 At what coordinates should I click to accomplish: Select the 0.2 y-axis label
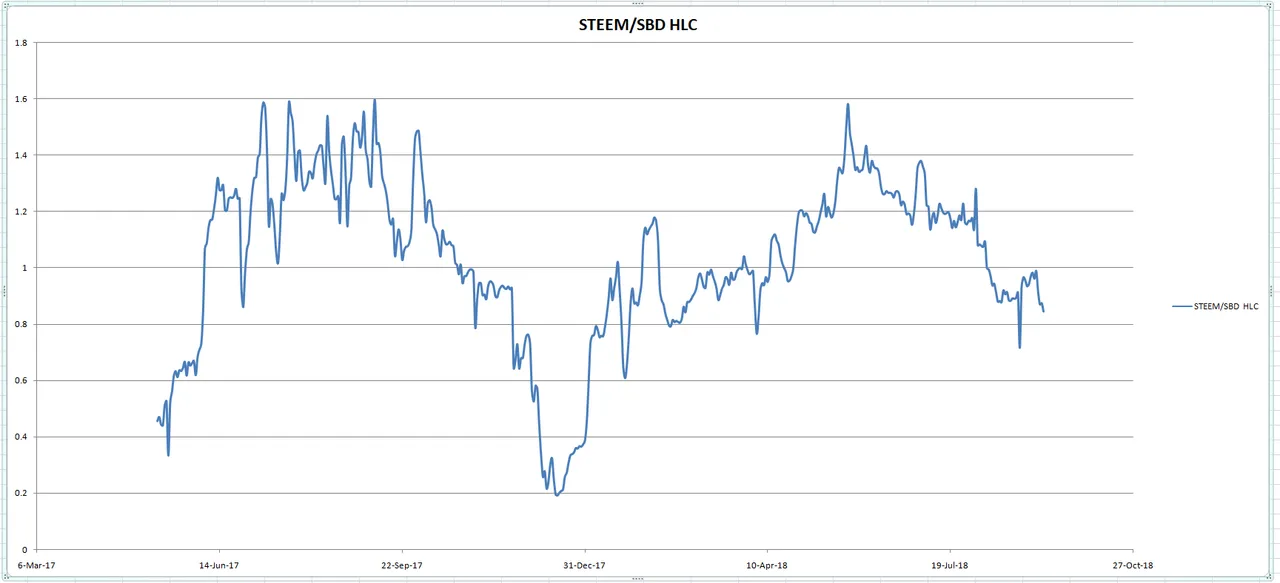(22, 493)
